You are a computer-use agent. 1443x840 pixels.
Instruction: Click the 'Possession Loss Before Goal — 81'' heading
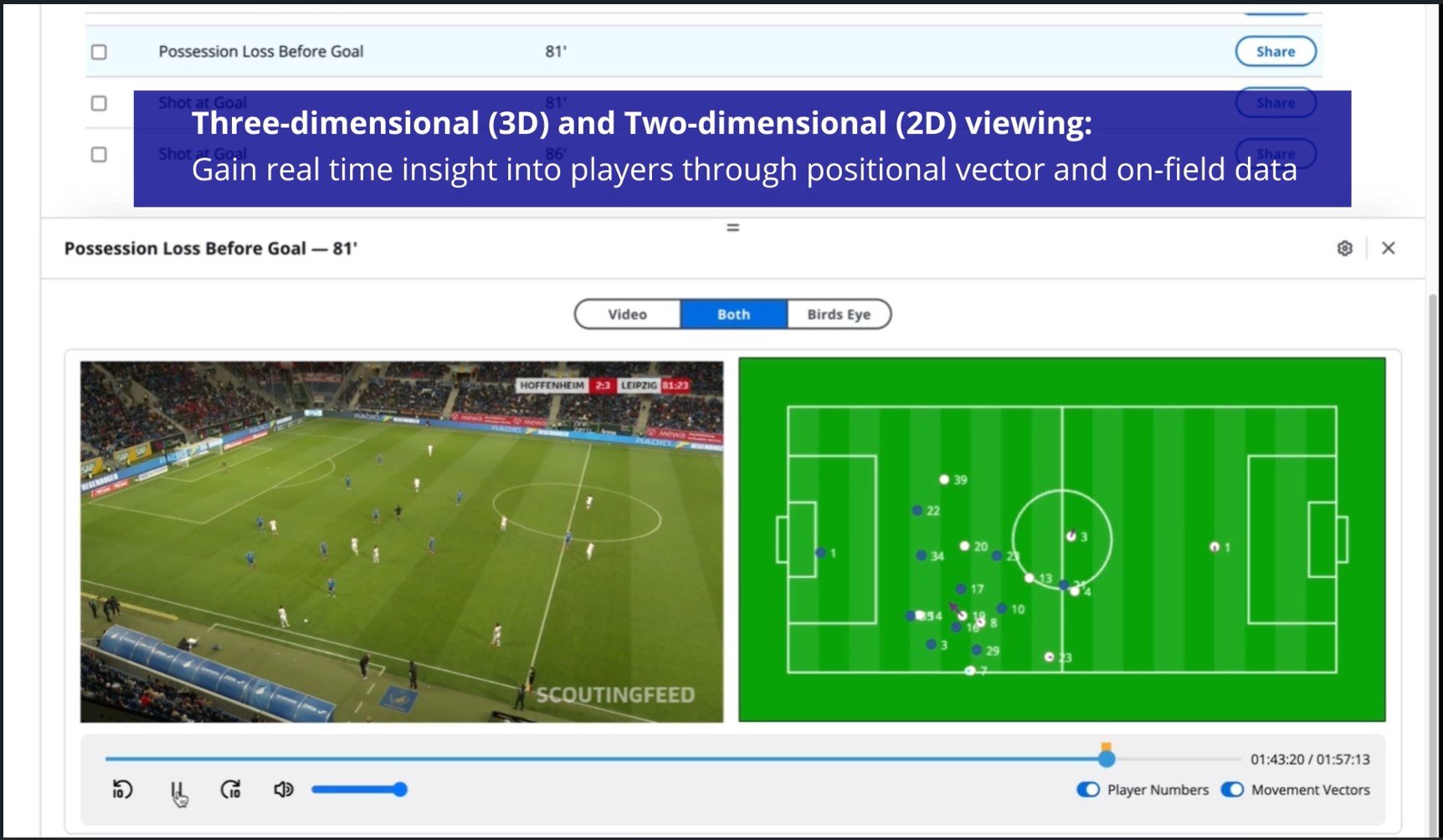(x=211, y=248)
